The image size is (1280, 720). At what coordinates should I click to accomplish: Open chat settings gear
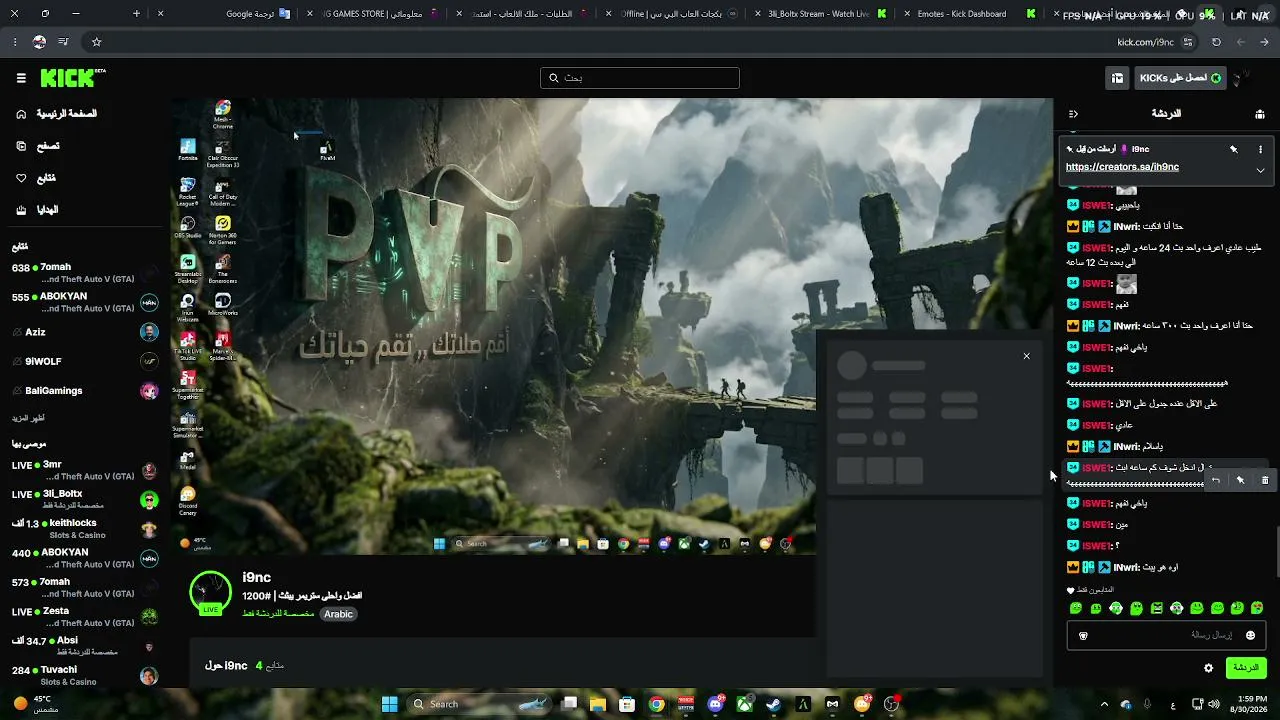[x=1208, y=668]
